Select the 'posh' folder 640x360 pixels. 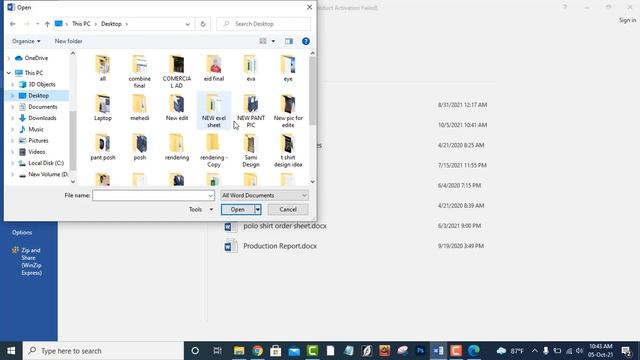point(140,147)
